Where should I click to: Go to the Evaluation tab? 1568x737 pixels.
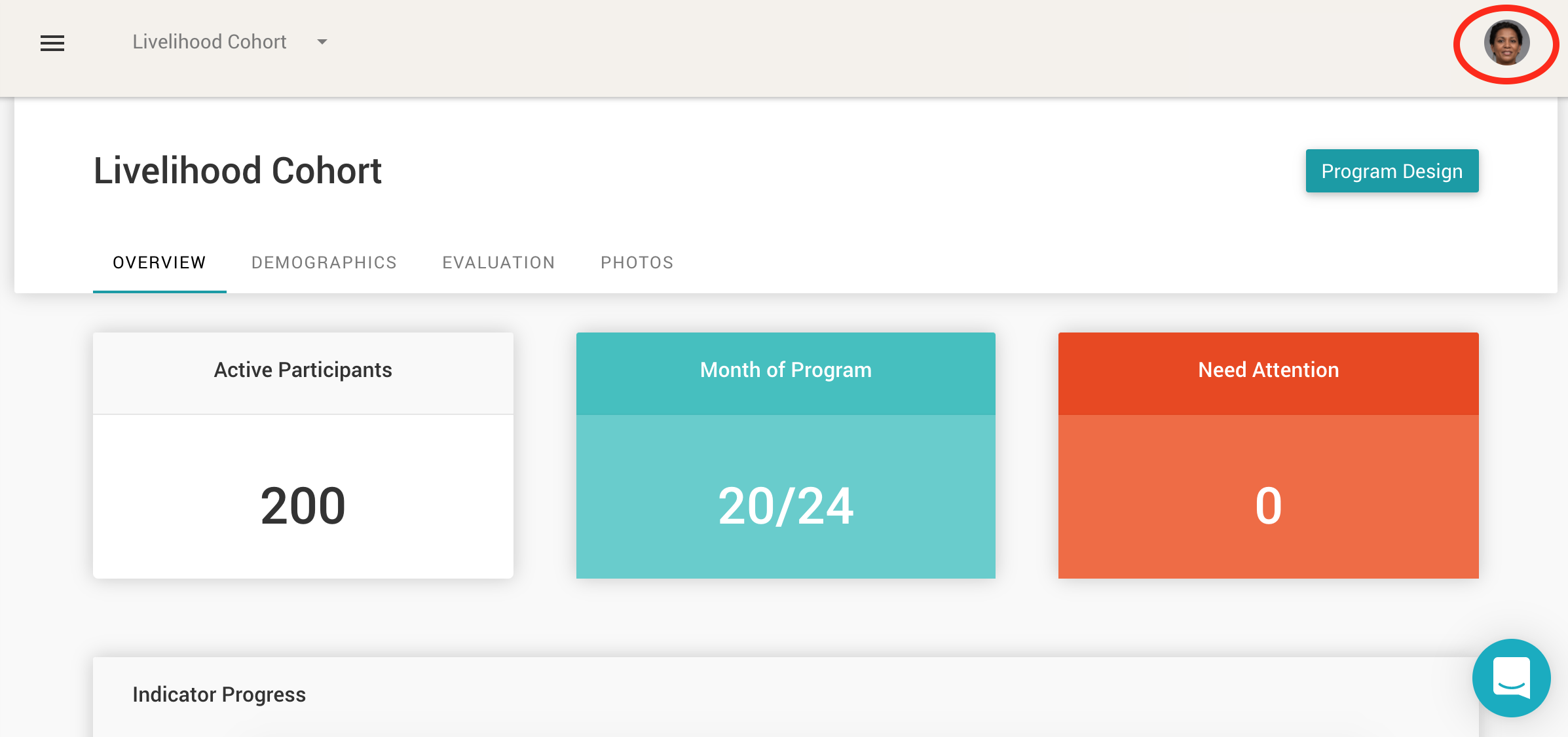coord(498,262)
